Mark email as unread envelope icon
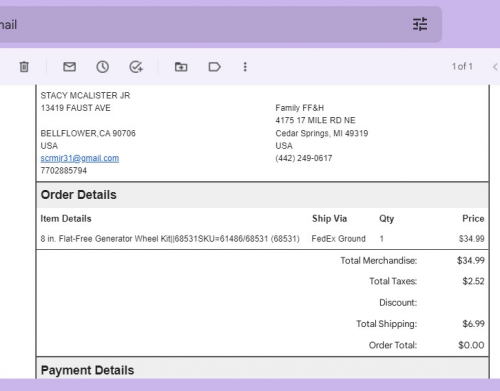500x391 pixels. coord(69,67)
